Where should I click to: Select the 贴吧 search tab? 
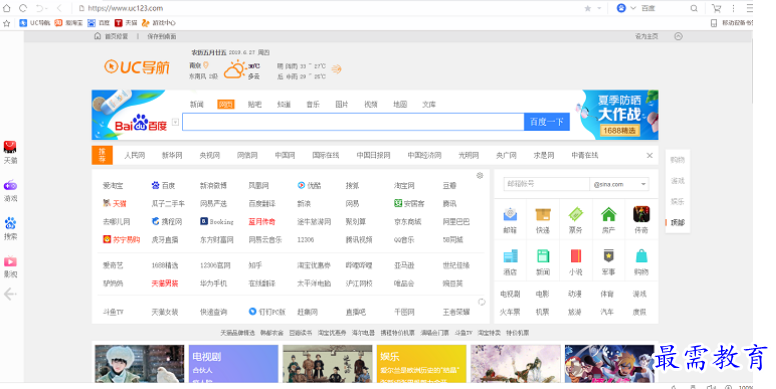(254, 104)
